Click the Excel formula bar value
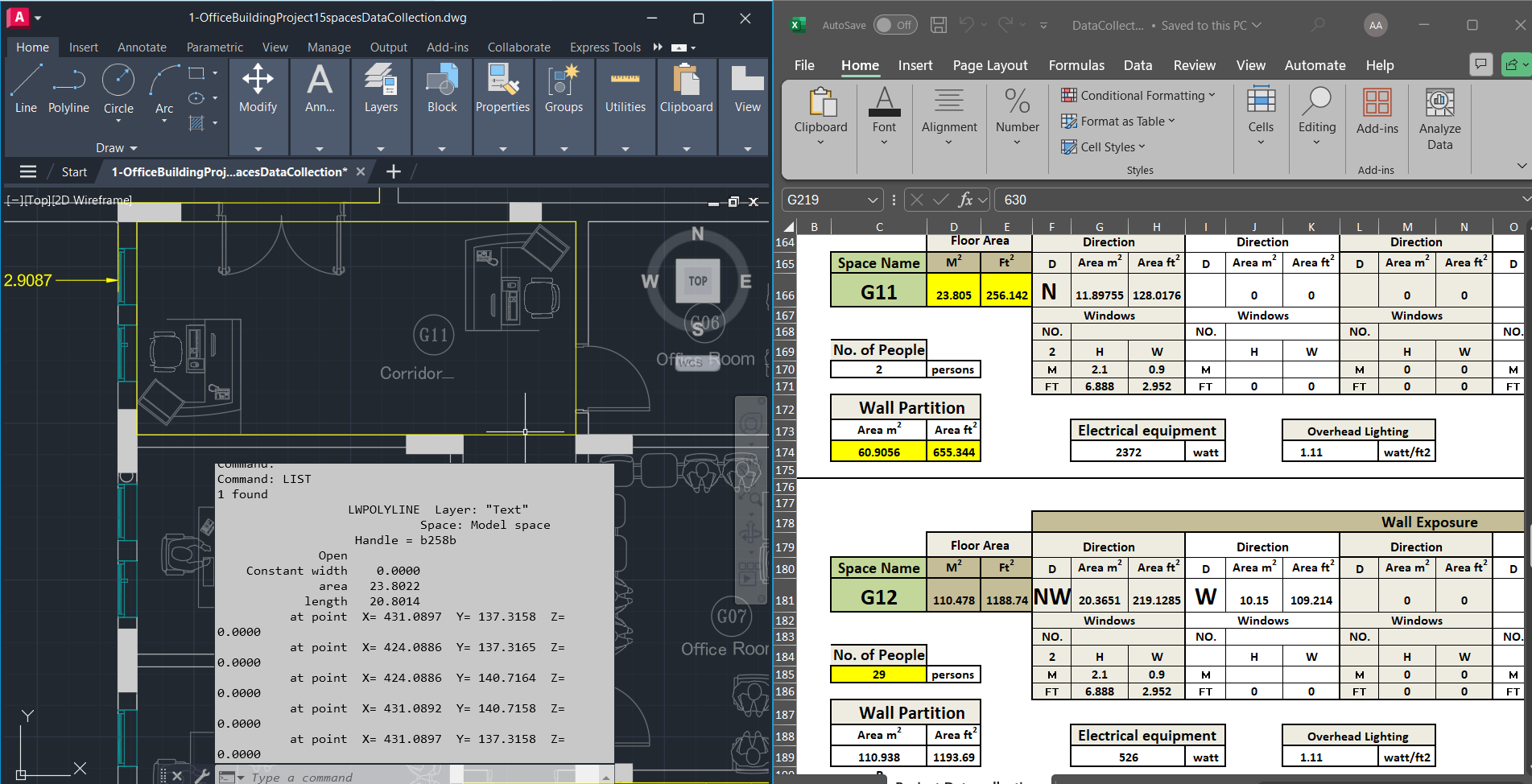The image size is (1532, 784). [x=1015, y=200]
